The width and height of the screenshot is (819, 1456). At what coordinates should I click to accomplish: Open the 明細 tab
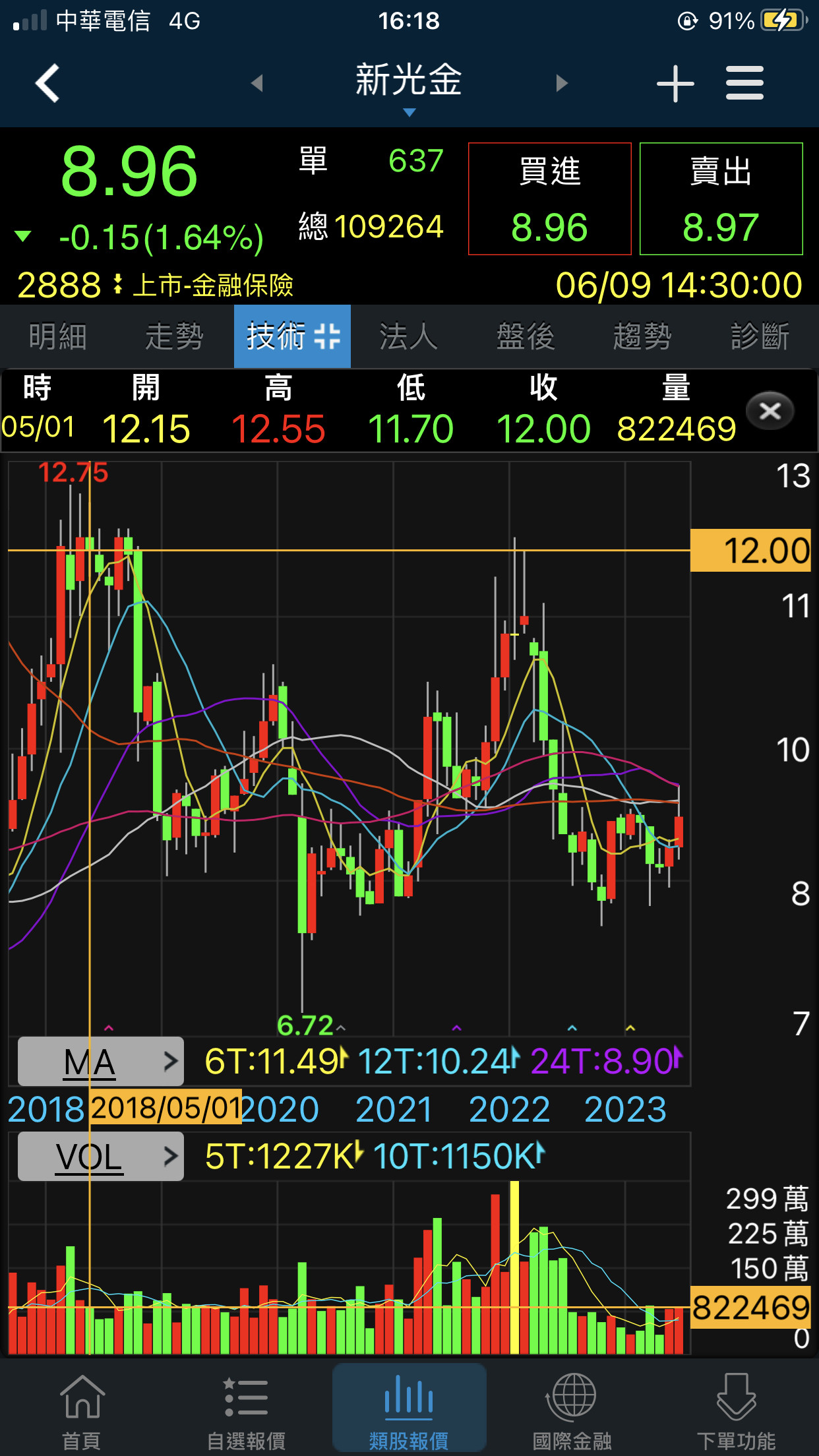pos(58,336)
